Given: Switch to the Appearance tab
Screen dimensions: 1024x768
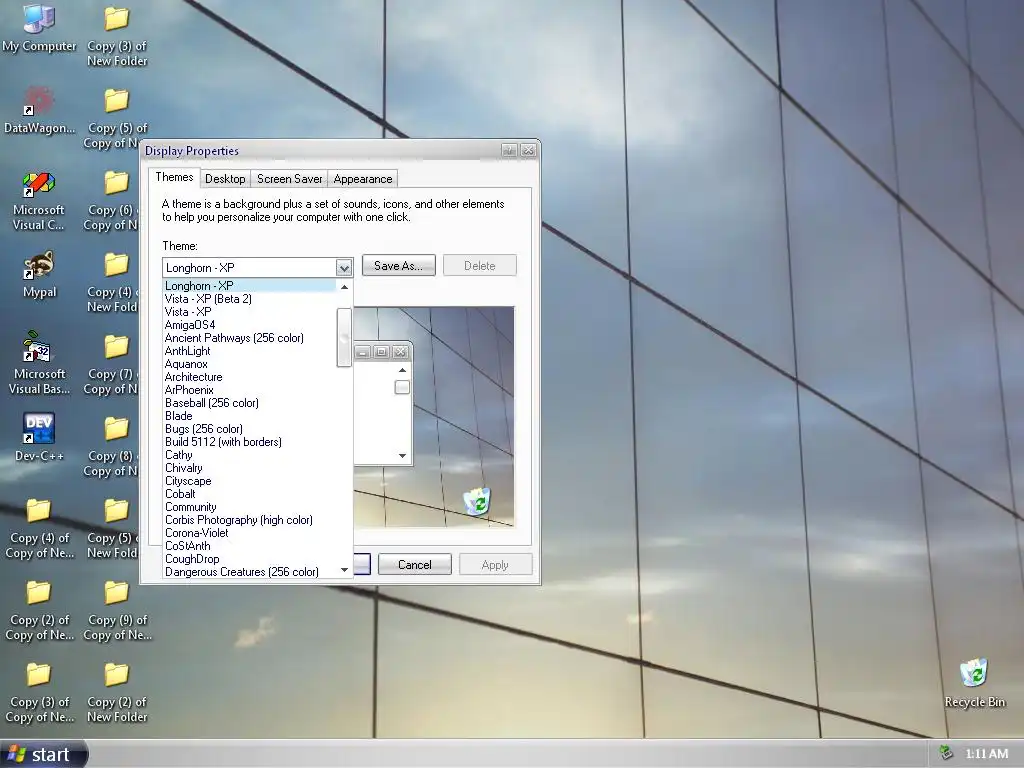Looking at the screenshot, I should pyautogui.click(x=362, y=179).
